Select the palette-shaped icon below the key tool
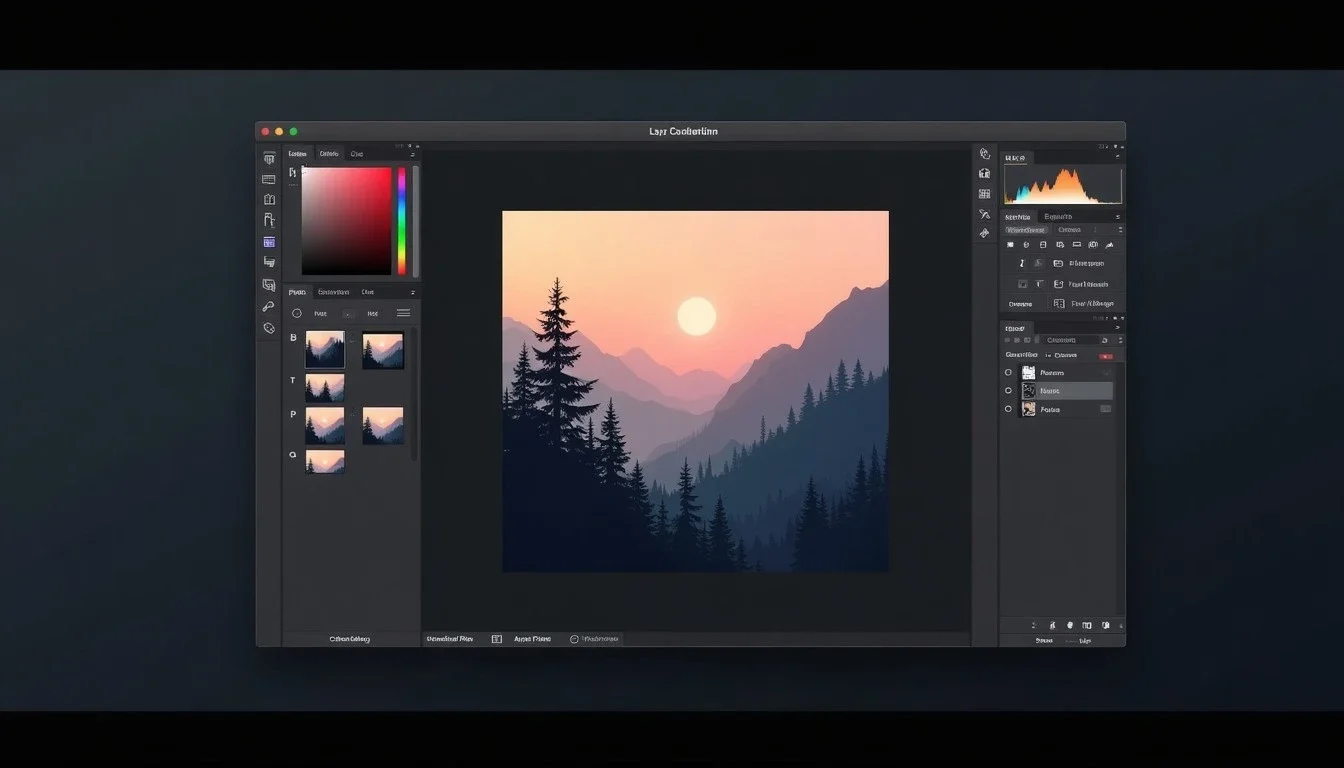Image resolution: width=1344 pixels, height=768 pixels. (x=269, y=328)
